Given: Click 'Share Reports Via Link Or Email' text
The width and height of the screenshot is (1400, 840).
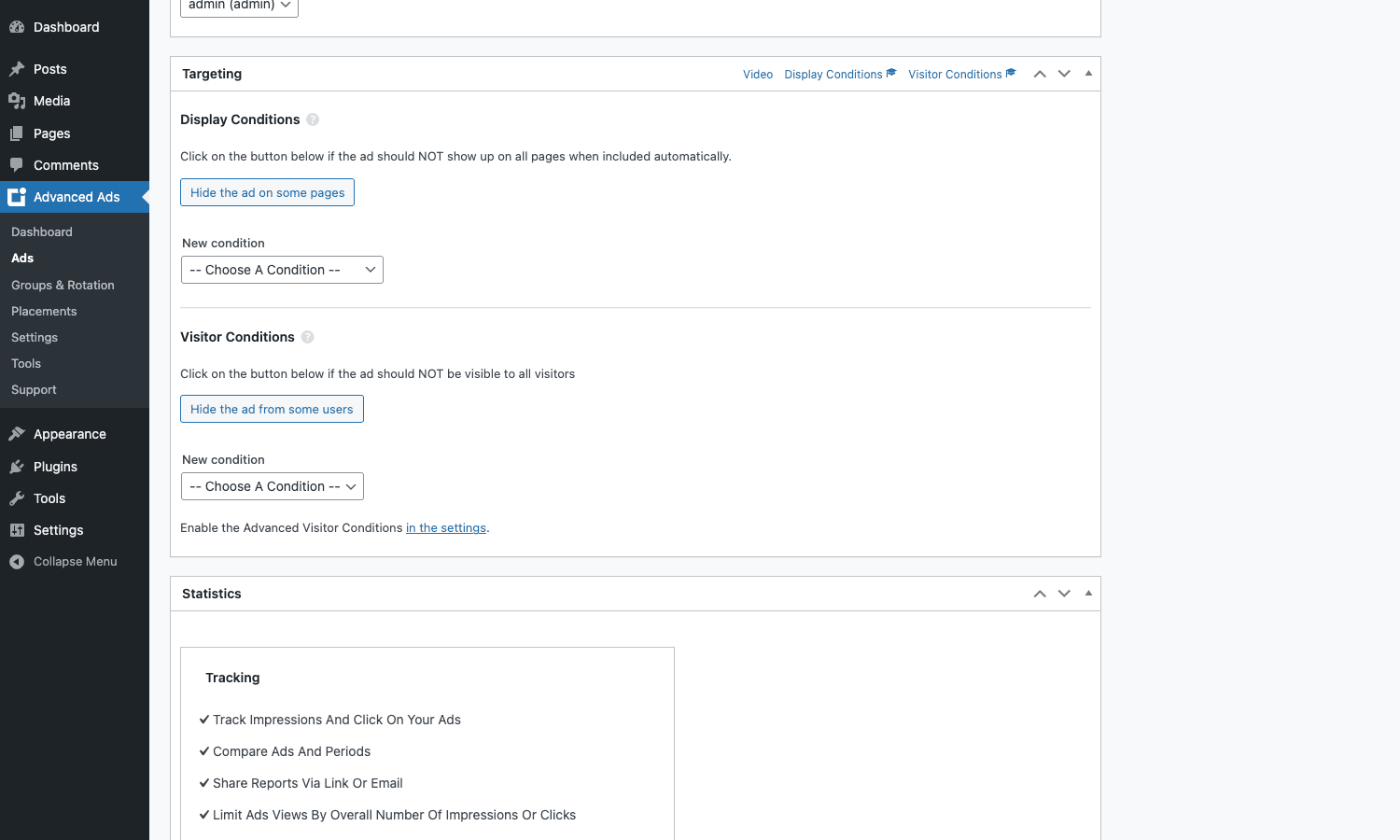Looking at the screenshot, I should click(308, 783).
